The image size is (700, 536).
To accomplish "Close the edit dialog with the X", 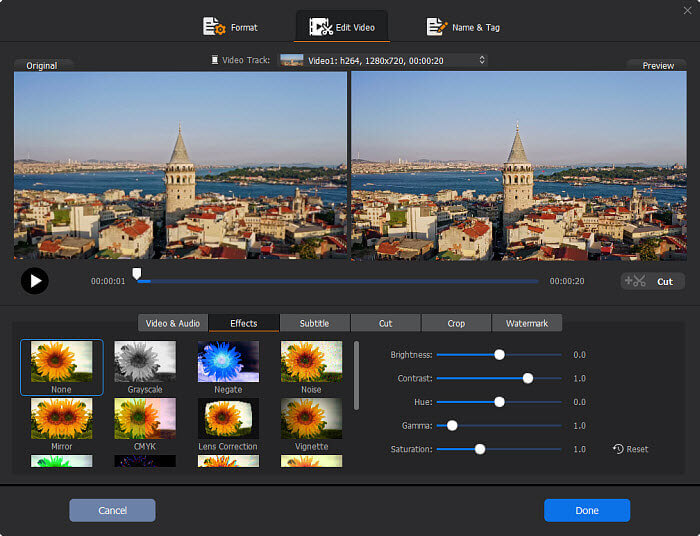I will [x=687, y=10].
